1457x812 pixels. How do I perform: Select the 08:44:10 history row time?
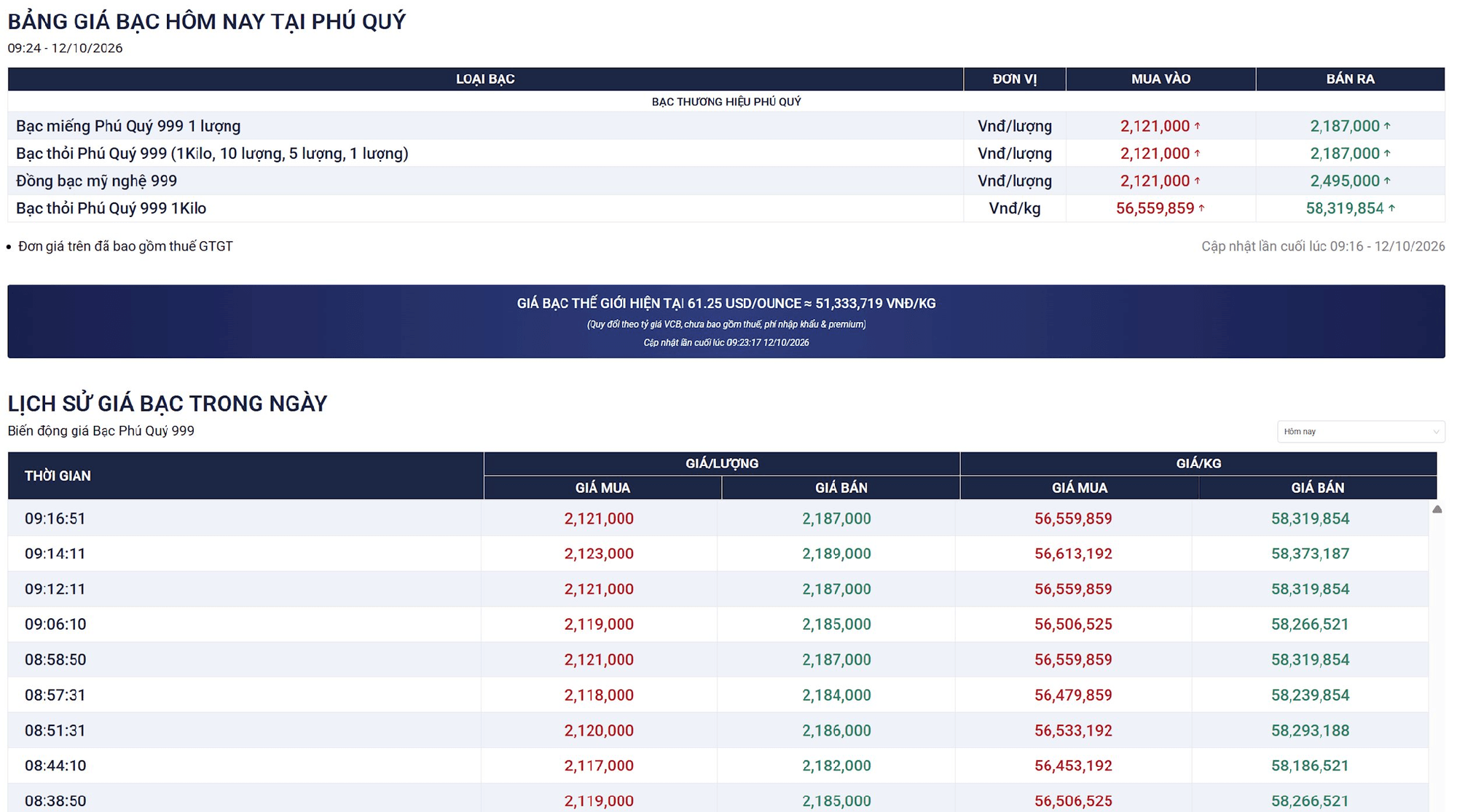pyautogui.click(x=55, y=765)
